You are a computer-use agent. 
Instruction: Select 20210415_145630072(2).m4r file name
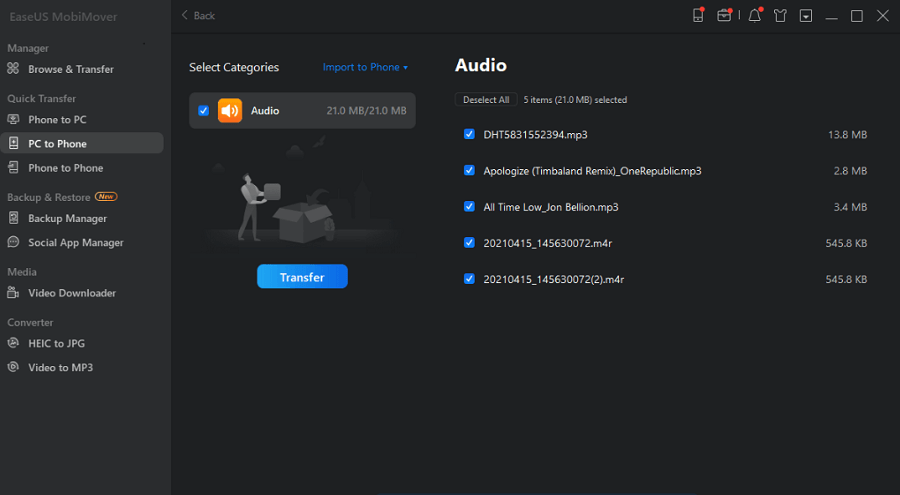coord(553,280)
